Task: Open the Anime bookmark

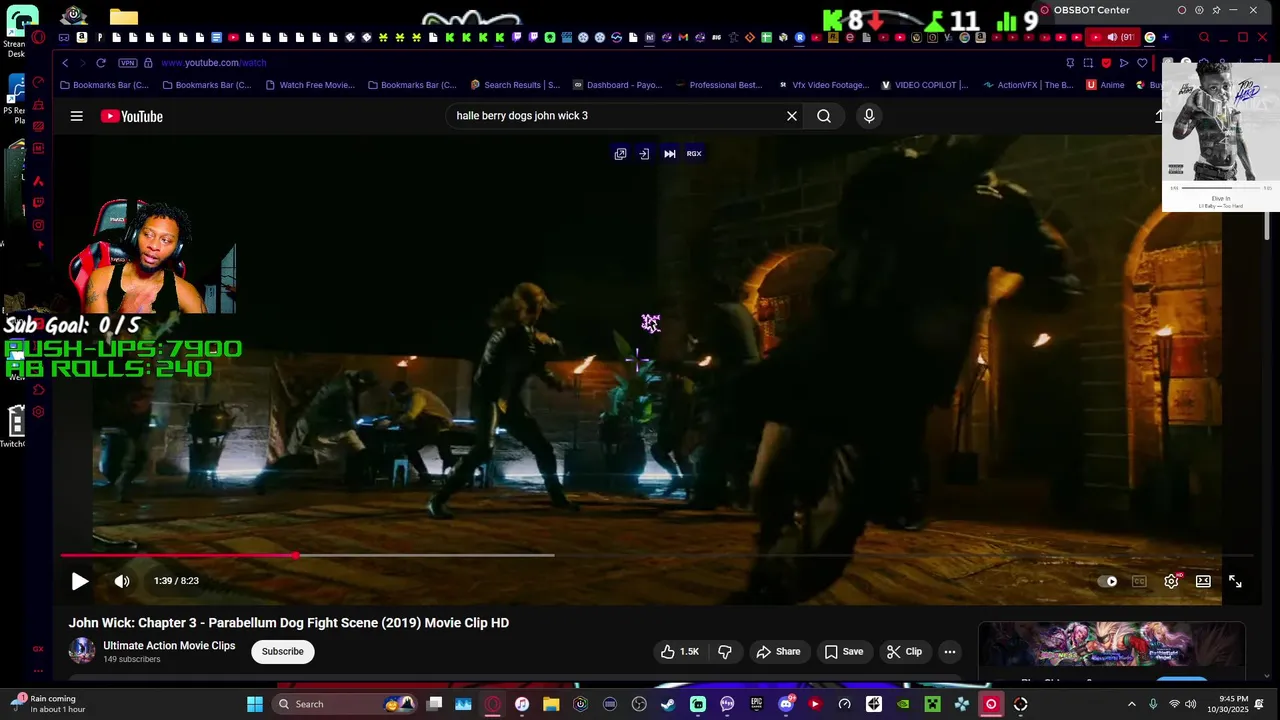Action: [x=1105, y=85]
